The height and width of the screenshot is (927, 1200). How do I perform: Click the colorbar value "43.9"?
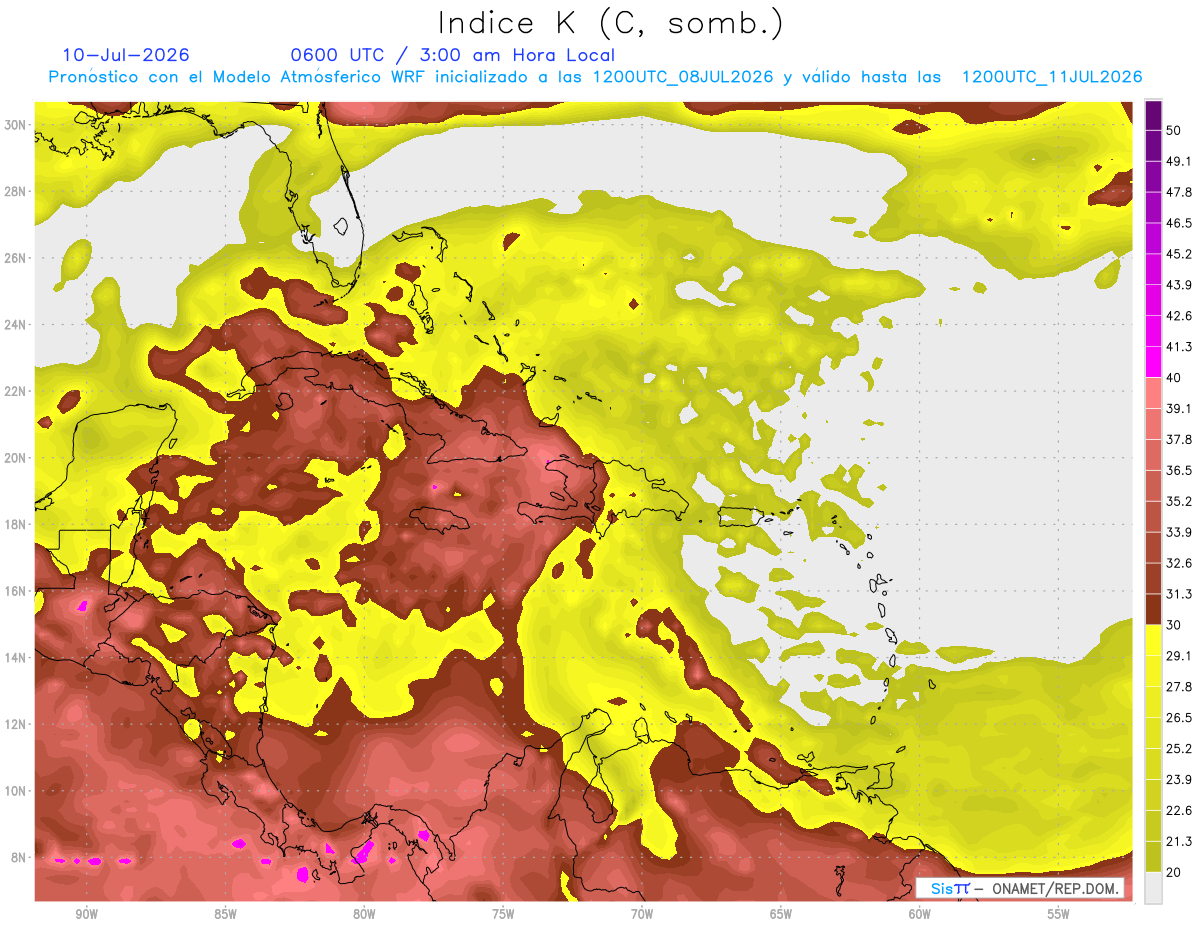(x=1179, y=285)
